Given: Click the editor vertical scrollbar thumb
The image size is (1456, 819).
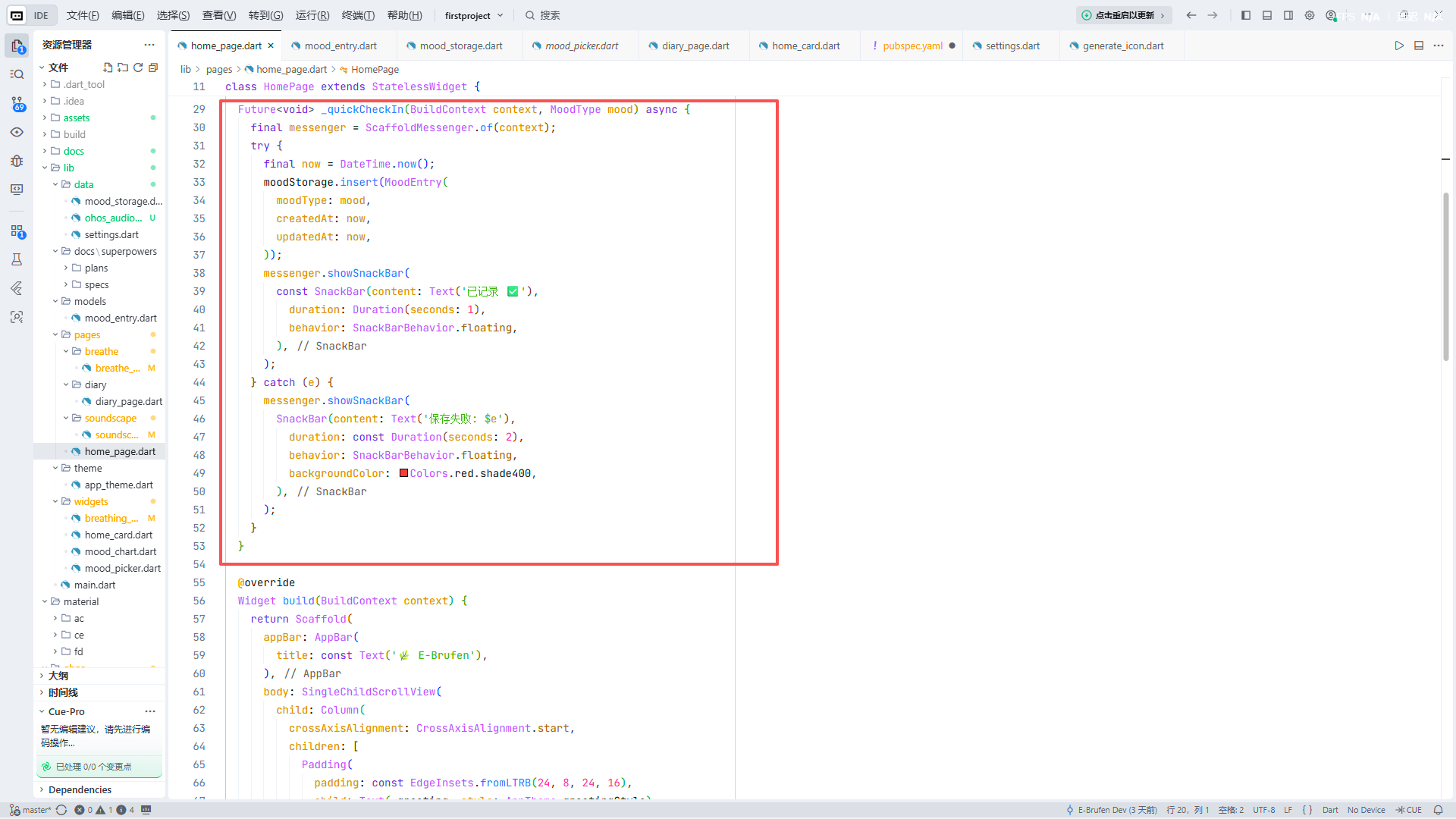Looking at the screenshot, I should point(1445,276).
